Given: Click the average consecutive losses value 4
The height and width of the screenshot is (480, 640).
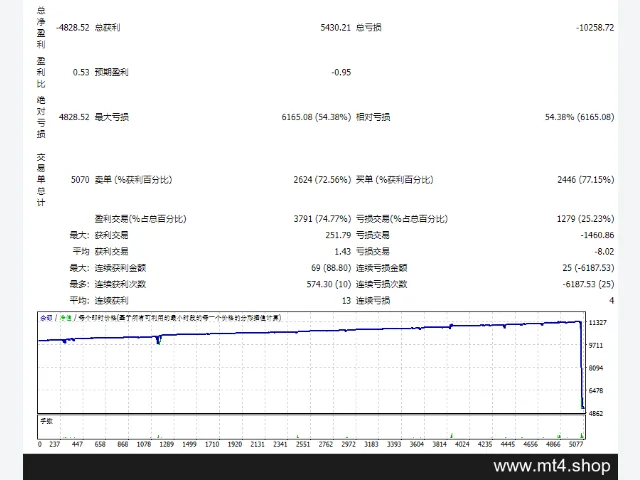Looking at the screenshot, I should 611,300.
